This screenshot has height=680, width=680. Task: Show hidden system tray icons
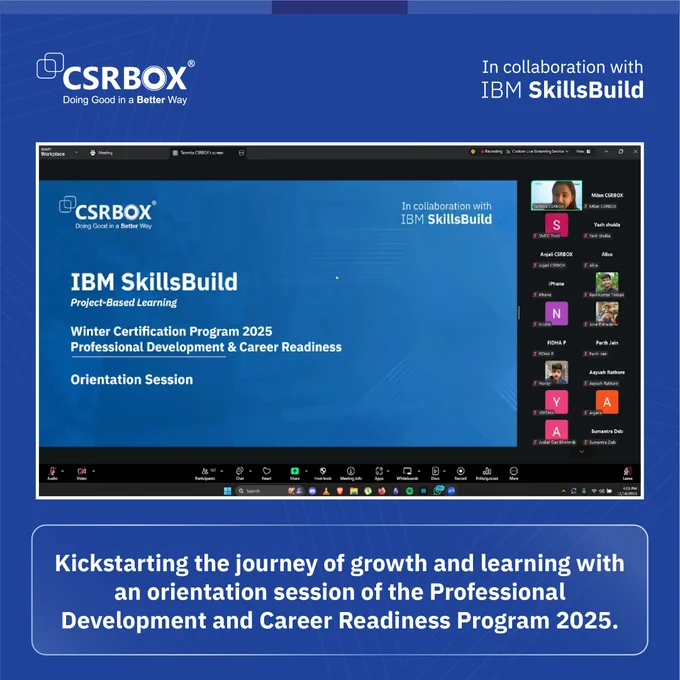point(563,491)
